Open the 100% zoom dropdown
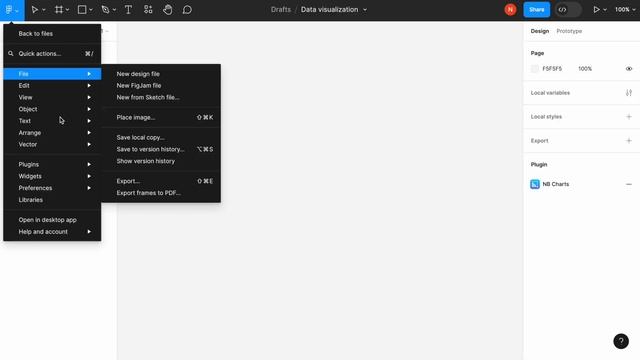This screenshot has height=360, width=640. coord(625,9)
